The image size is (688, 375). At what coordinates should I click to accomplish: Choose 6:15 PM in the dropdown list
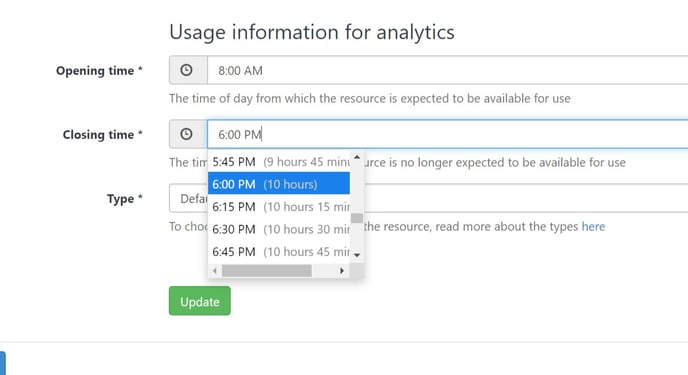pyautogui.click(x=279, y=207)
